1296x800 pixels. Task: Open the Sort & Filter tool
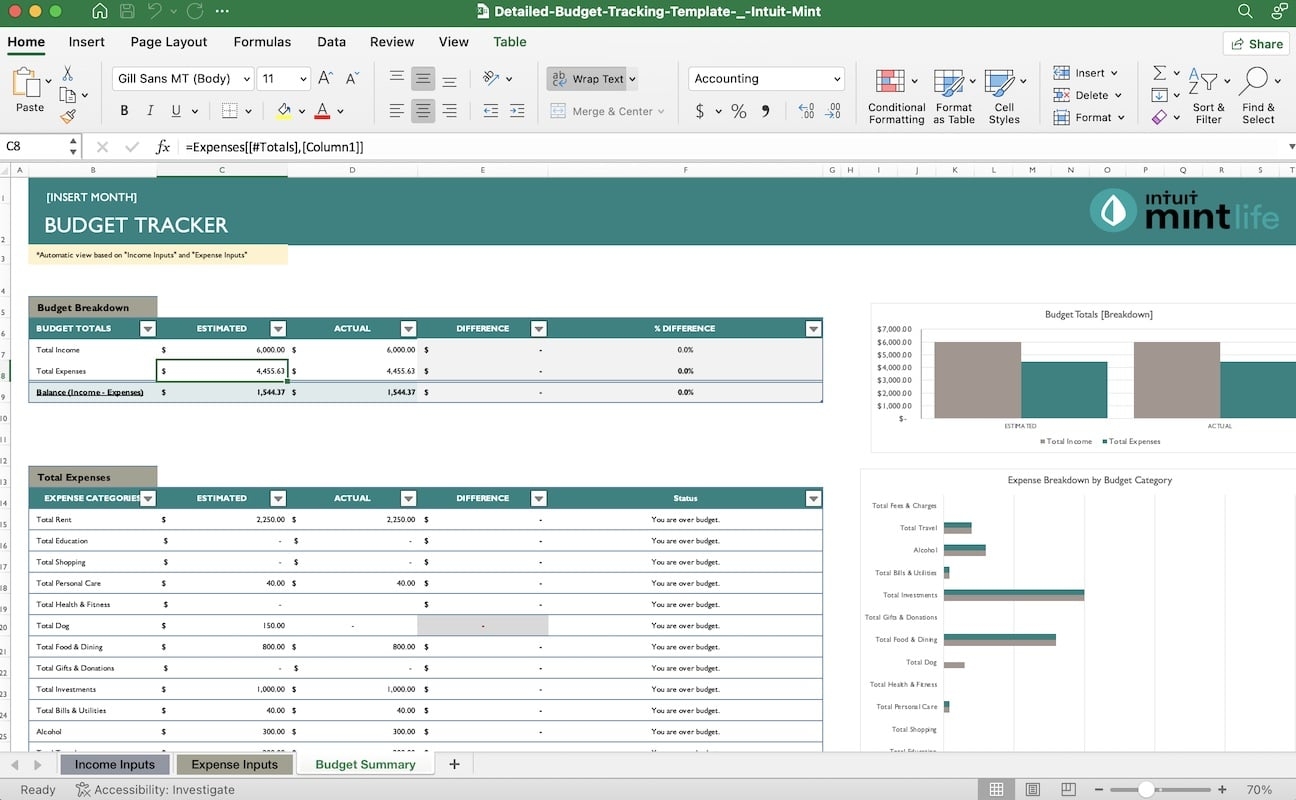pos(1208,96)
